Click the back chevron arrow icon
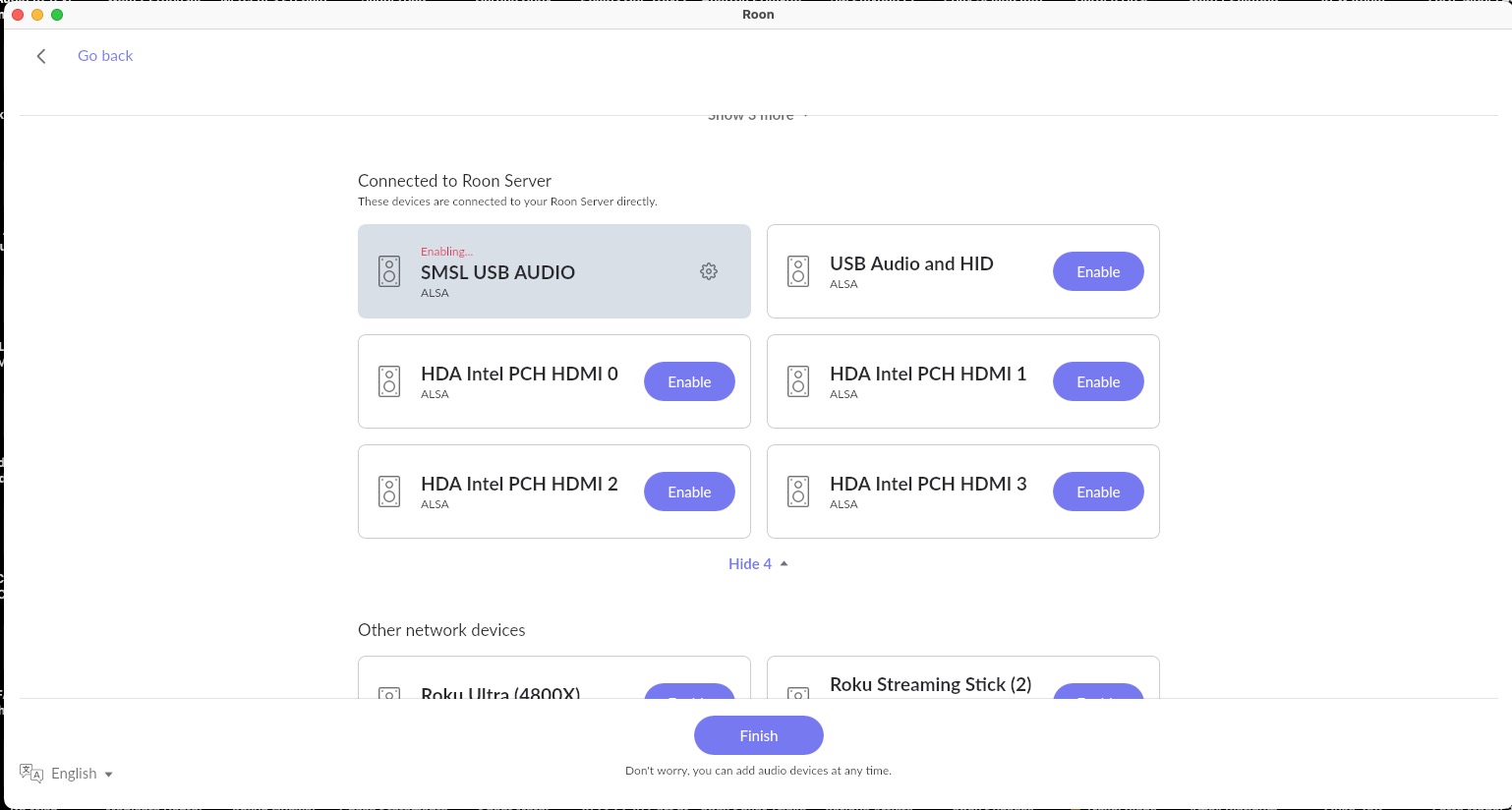Viewport: 1512px width, 810px height. click(41, 56)
